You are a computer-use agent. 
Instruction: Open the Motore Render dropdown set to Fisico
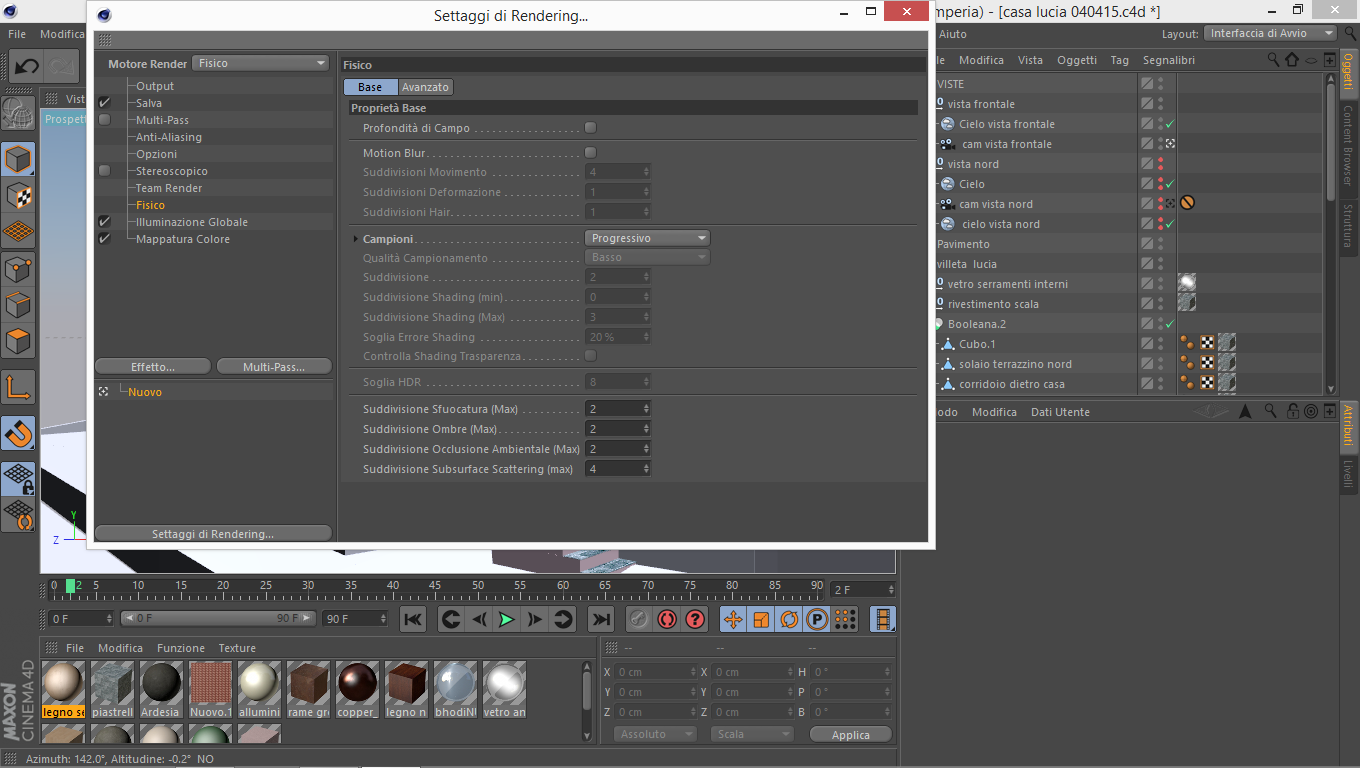(260, 63)
